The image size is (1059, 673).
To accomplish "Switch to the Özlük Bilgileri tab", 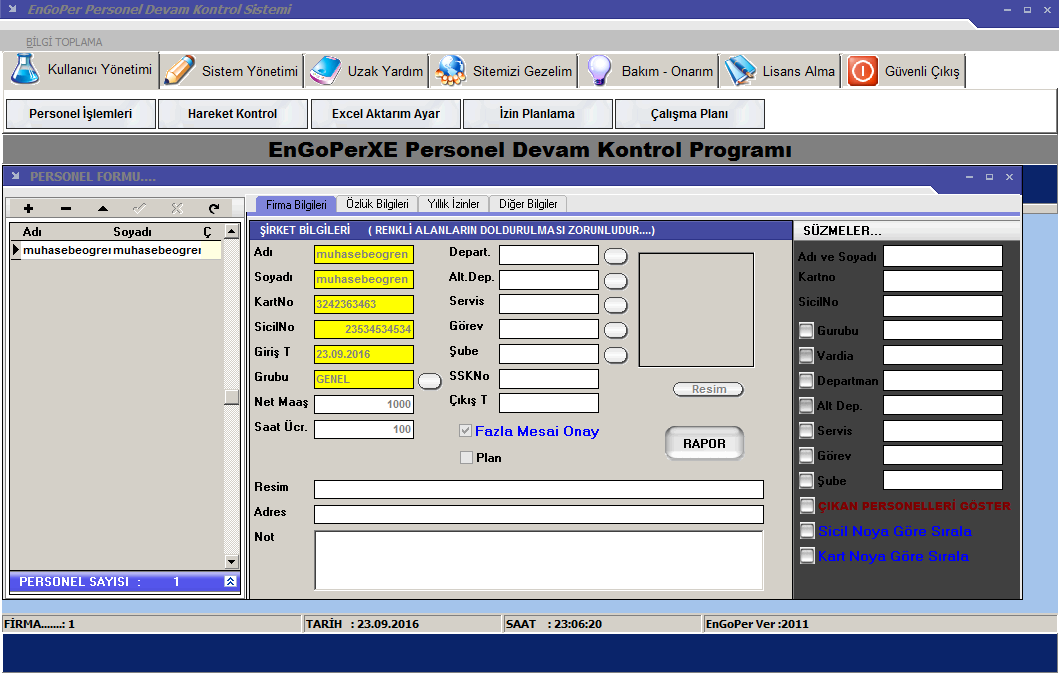I will pos(377,204).
